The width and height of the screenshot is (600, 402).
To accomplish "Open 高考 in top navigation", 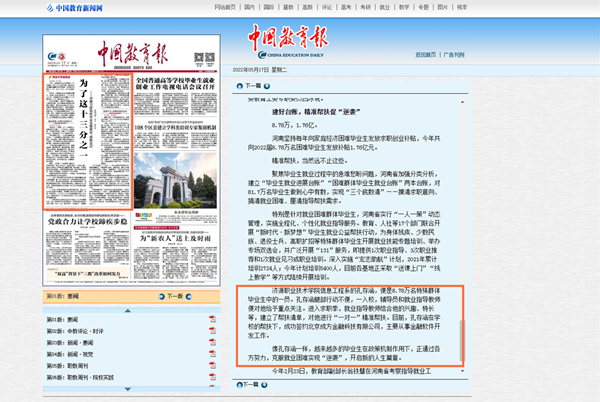I will (x=346, y=7).
